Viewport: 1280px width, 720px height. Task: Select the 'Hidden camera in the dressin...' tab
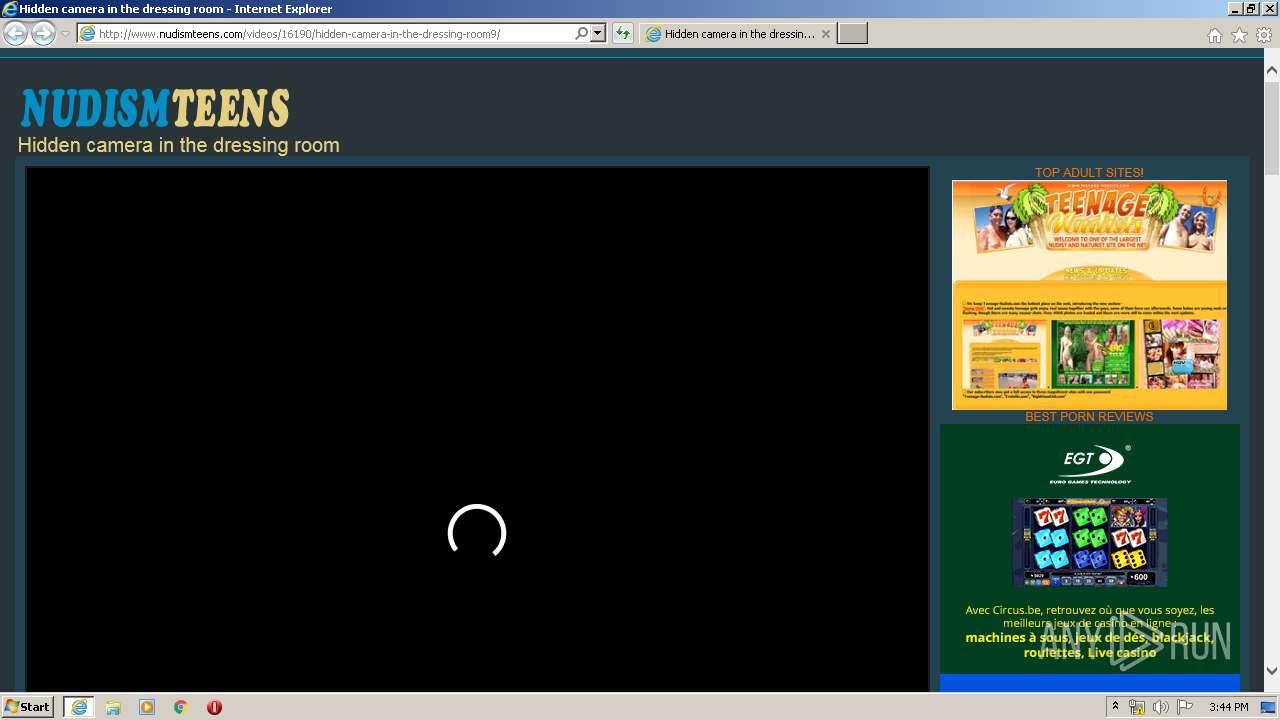(x=738, y=34)
